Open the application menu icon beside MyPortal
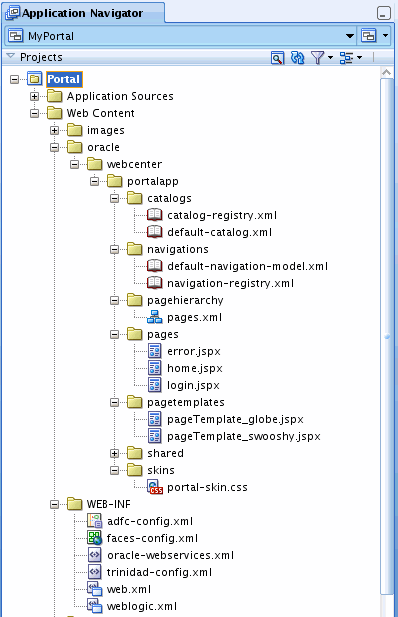Screen dimensions: 398x617 point(369,36)
